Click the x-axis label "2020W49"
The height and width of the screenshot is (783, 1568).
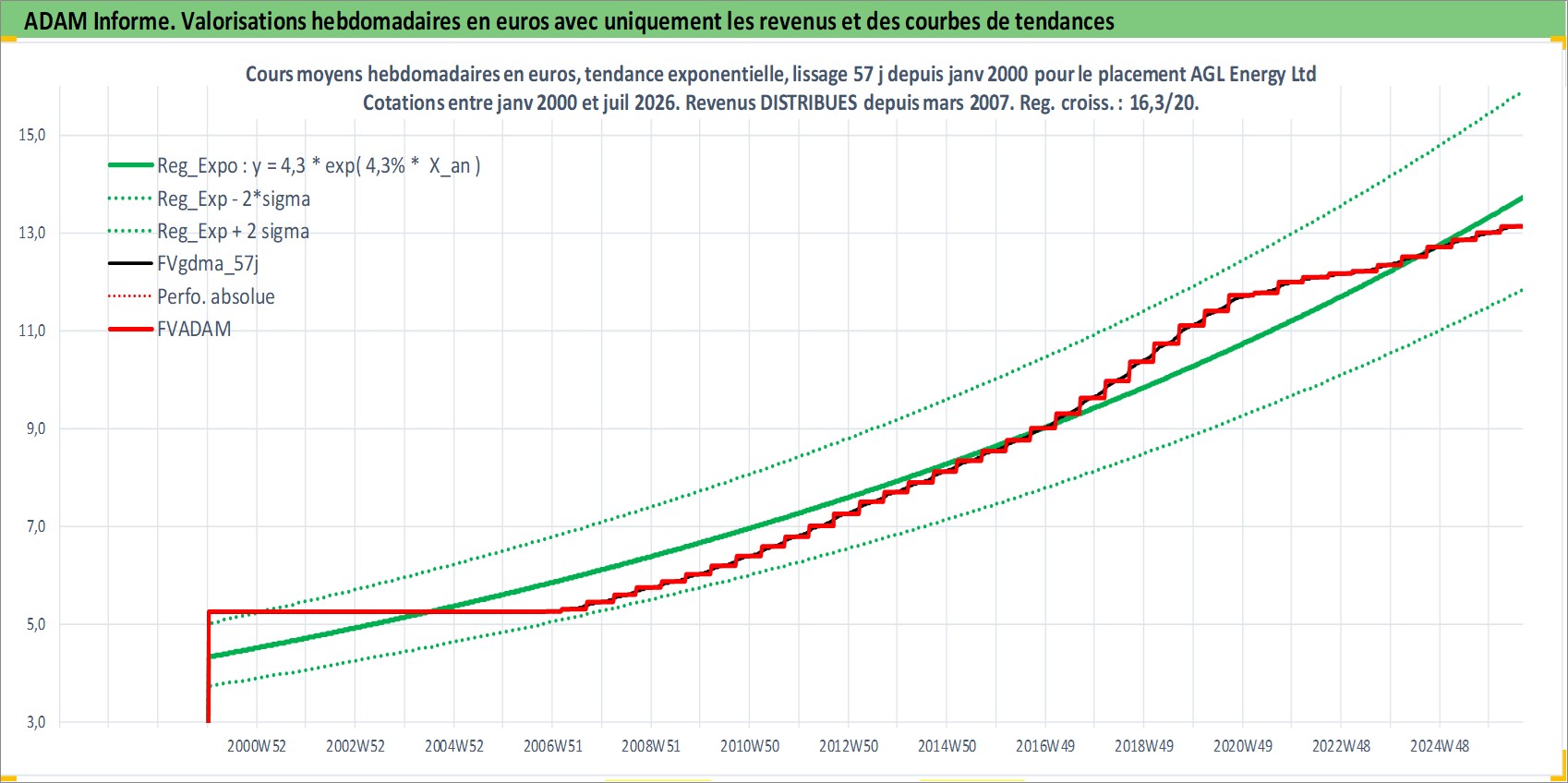pos(1243,746)
